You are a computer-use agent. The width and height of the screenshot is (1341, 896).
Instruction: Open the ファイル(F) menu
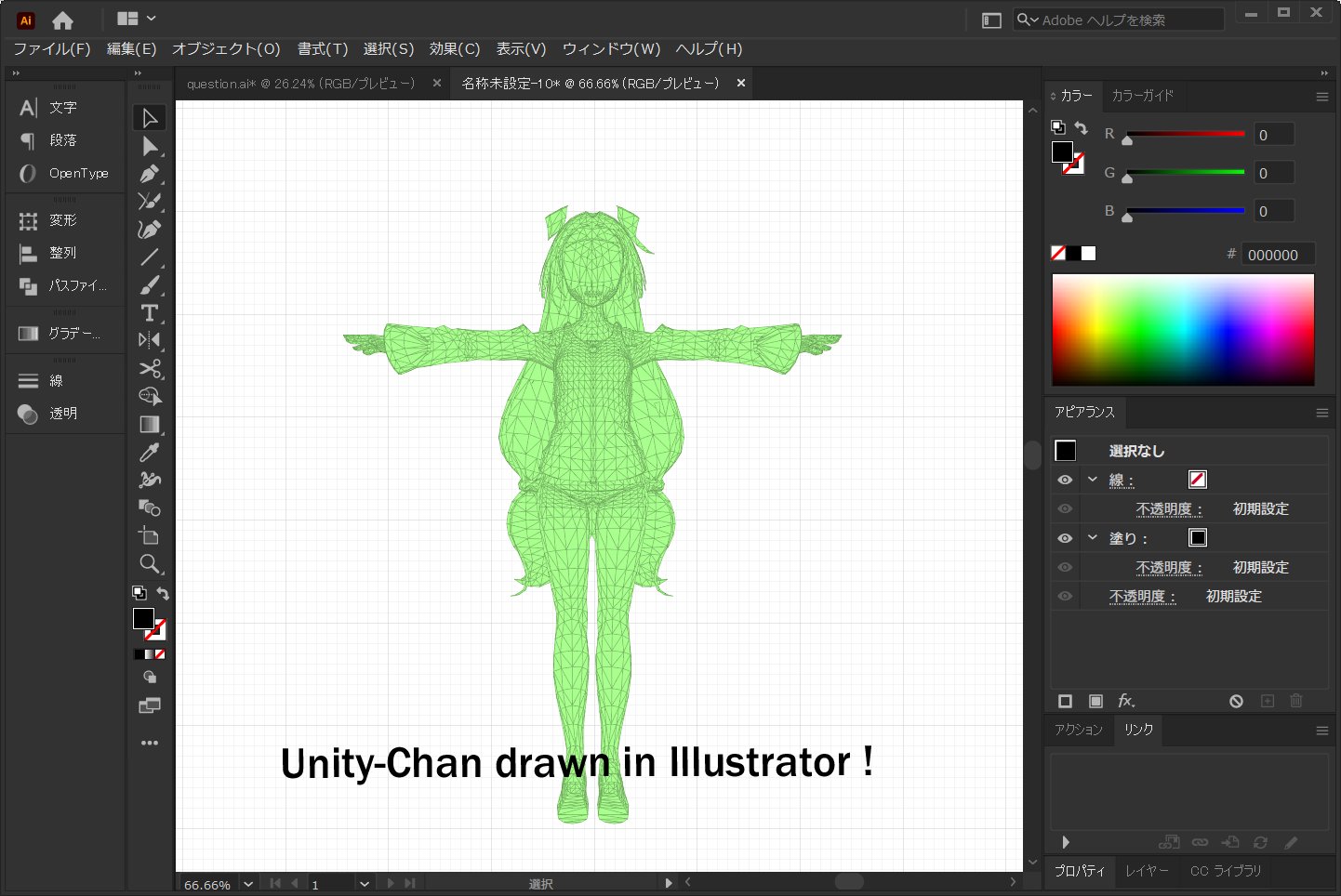pyautogui.click(x=52, y=48)
